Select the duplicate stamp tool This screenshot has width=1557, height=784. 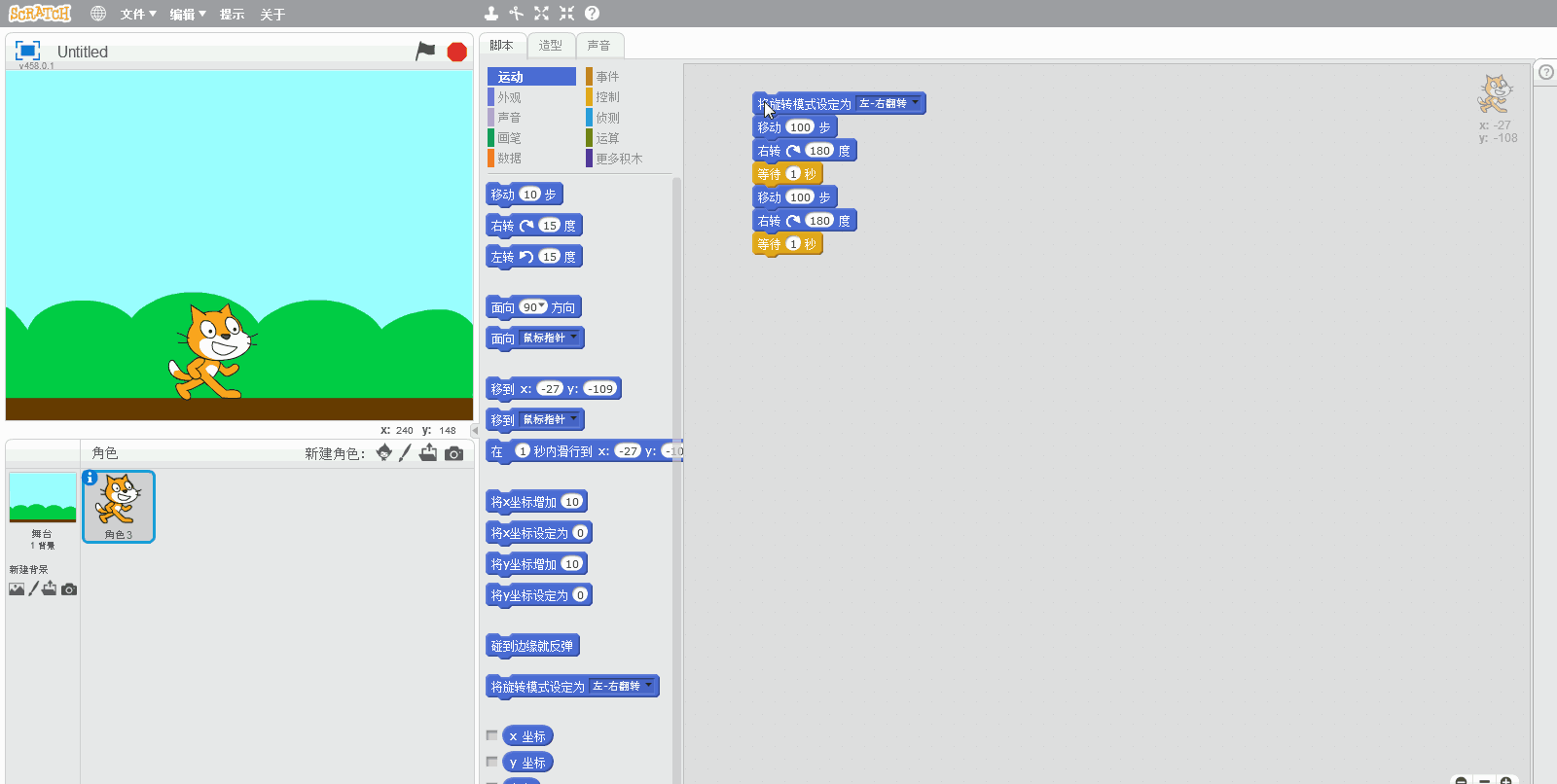[x=491, y=14]
